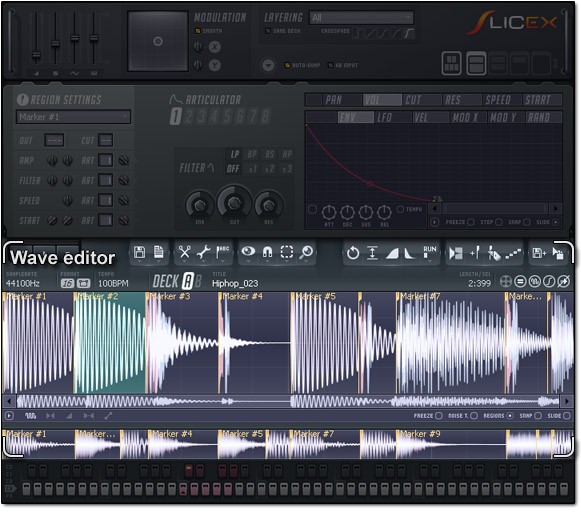
Task: Choose the HP filter type
Action: coord(287,155)
